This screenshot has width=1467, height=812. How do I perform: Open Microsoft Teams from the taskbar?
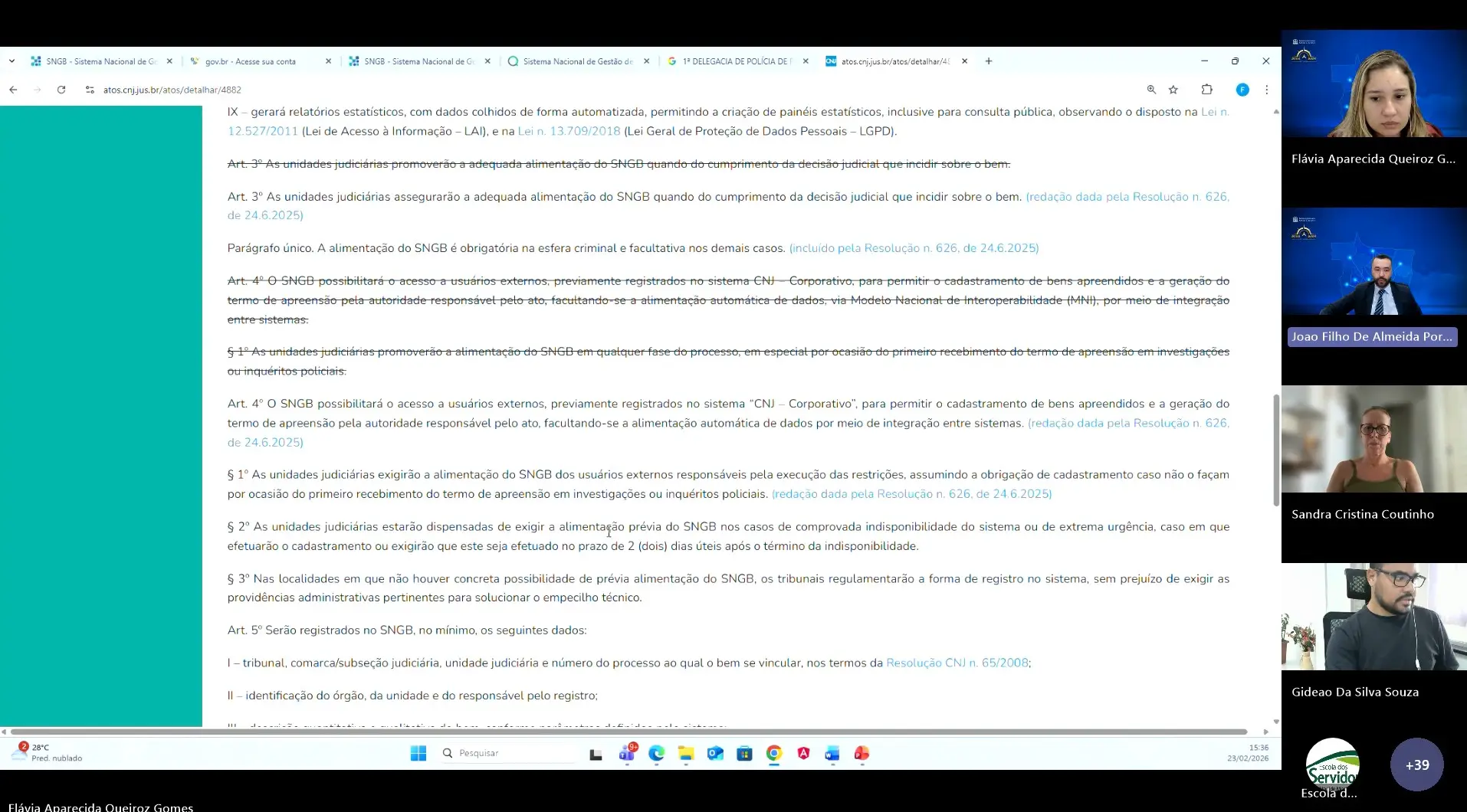(627, 754)
